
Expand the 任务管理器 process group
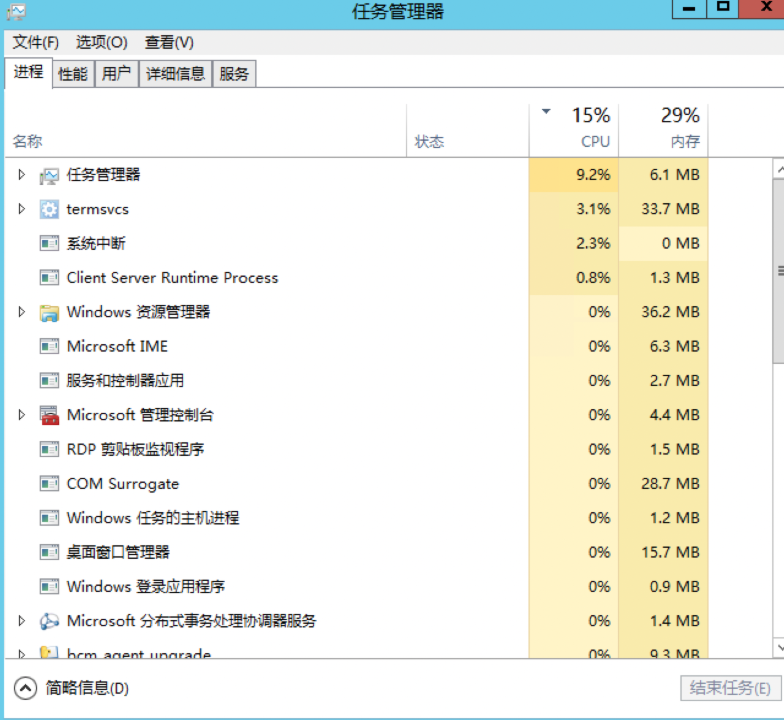(x=22, y=174)
